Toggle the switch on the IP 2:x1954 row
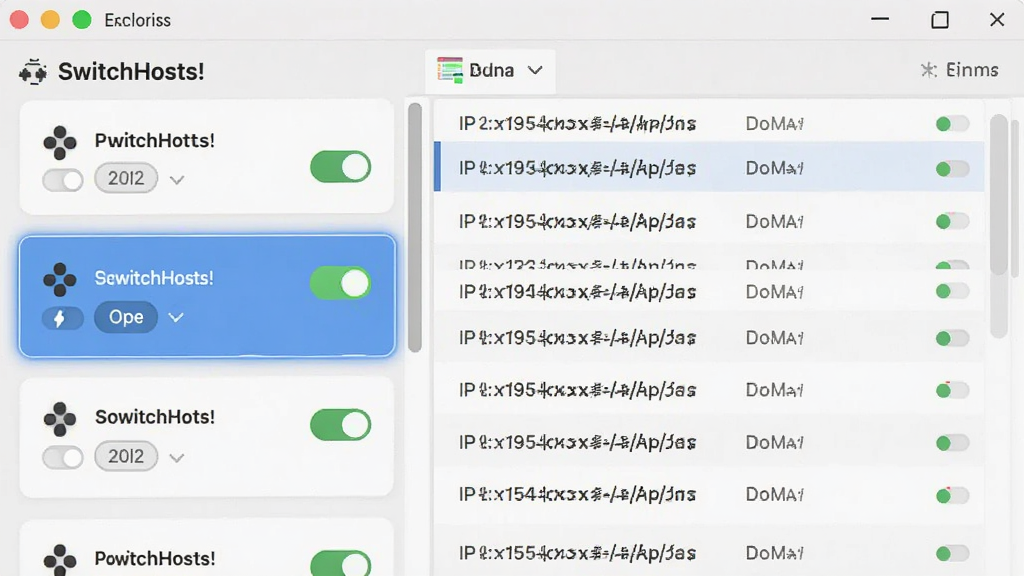Viewport: 1024px width, 576px height. [952, 123]
